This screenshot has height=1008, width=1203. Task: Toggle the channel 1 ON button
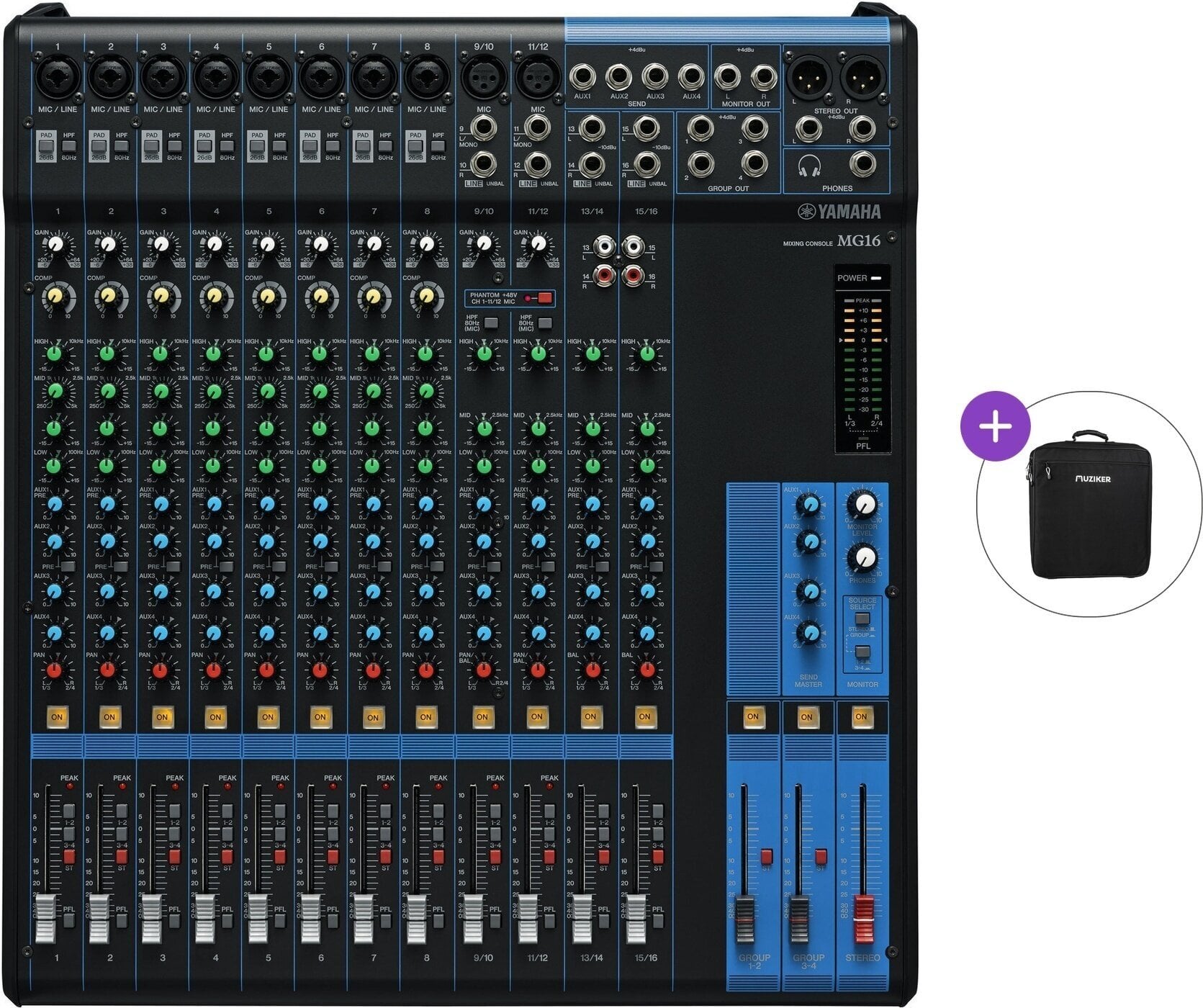click(x=57, y=717)
